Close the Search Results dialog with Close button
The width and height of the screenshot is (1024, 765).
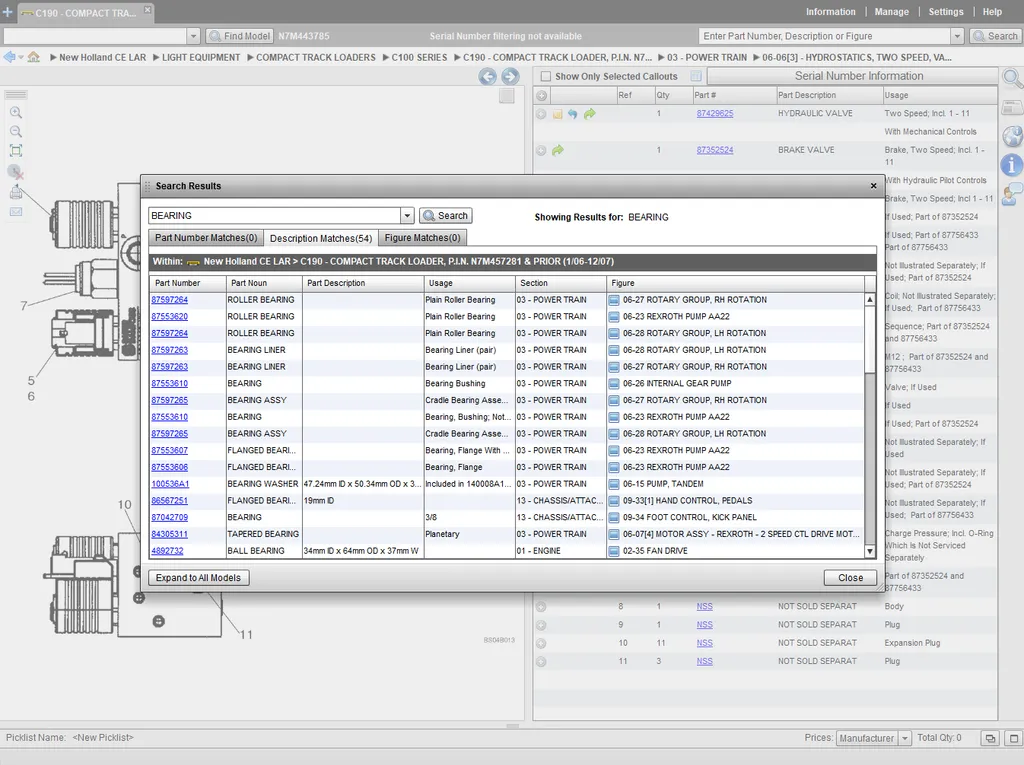(850, 578)
